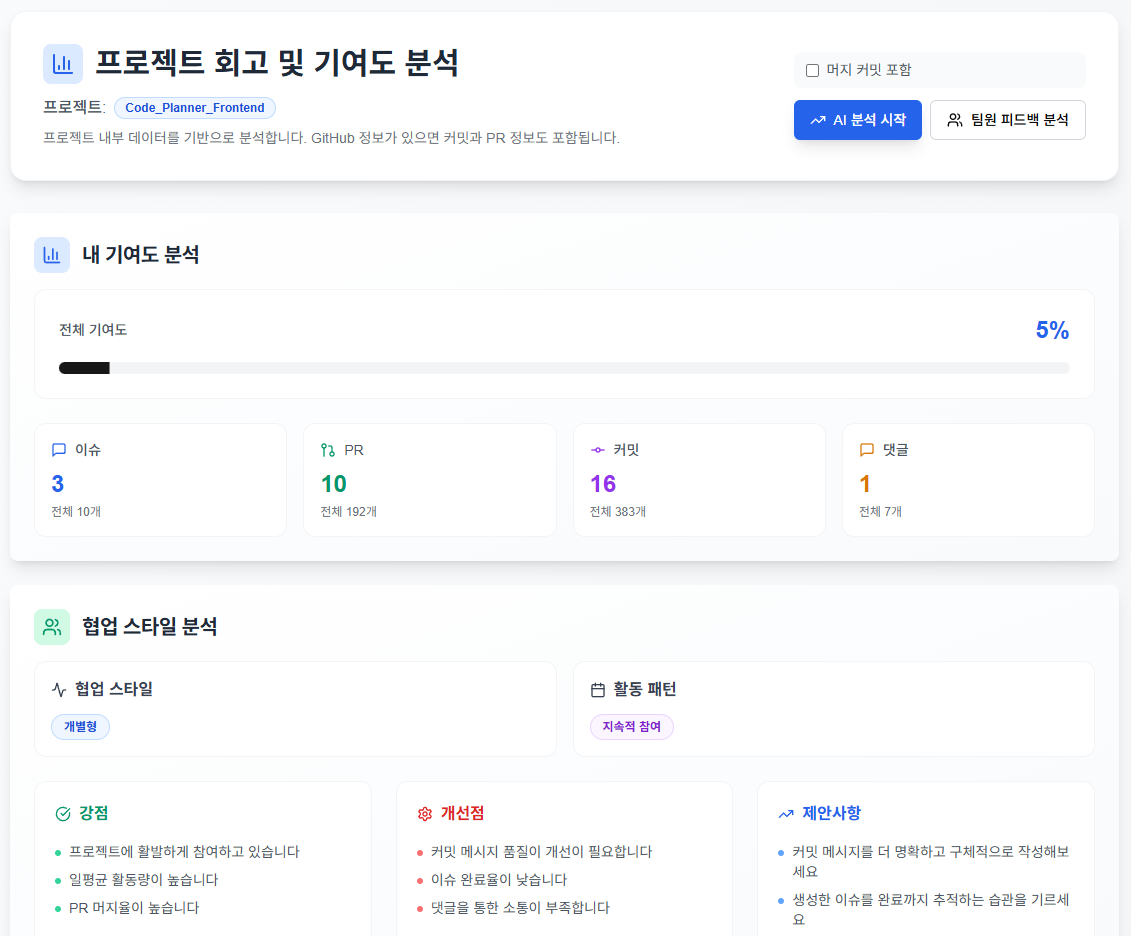Click the 전체 기여도 progress bar
Image resolution: width=1131 pixels, height=936 pixels.
tap(564, 368)
